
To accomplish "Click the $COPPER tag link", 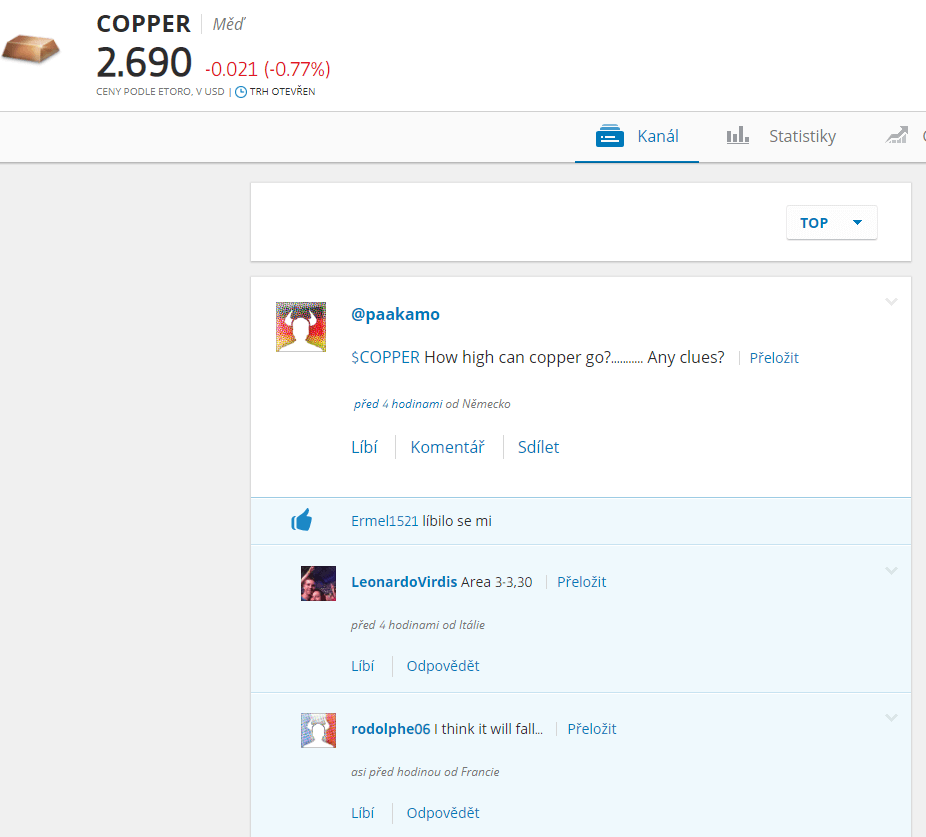I will click(385, 357).
